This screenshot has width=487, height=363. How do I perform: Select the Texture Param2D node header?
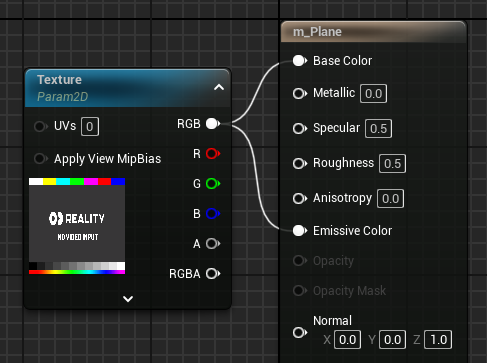pos(128,88)
